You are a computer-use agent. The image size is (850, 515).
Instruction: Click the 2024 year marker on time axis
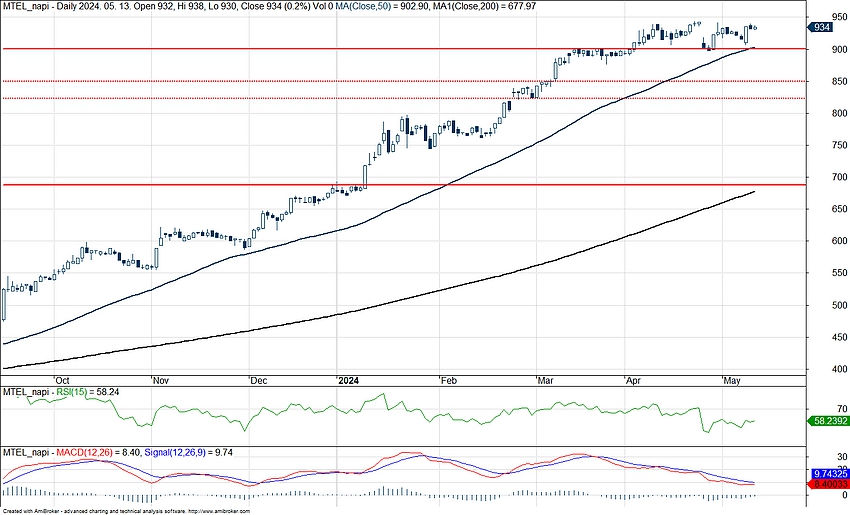coord(349,381)
